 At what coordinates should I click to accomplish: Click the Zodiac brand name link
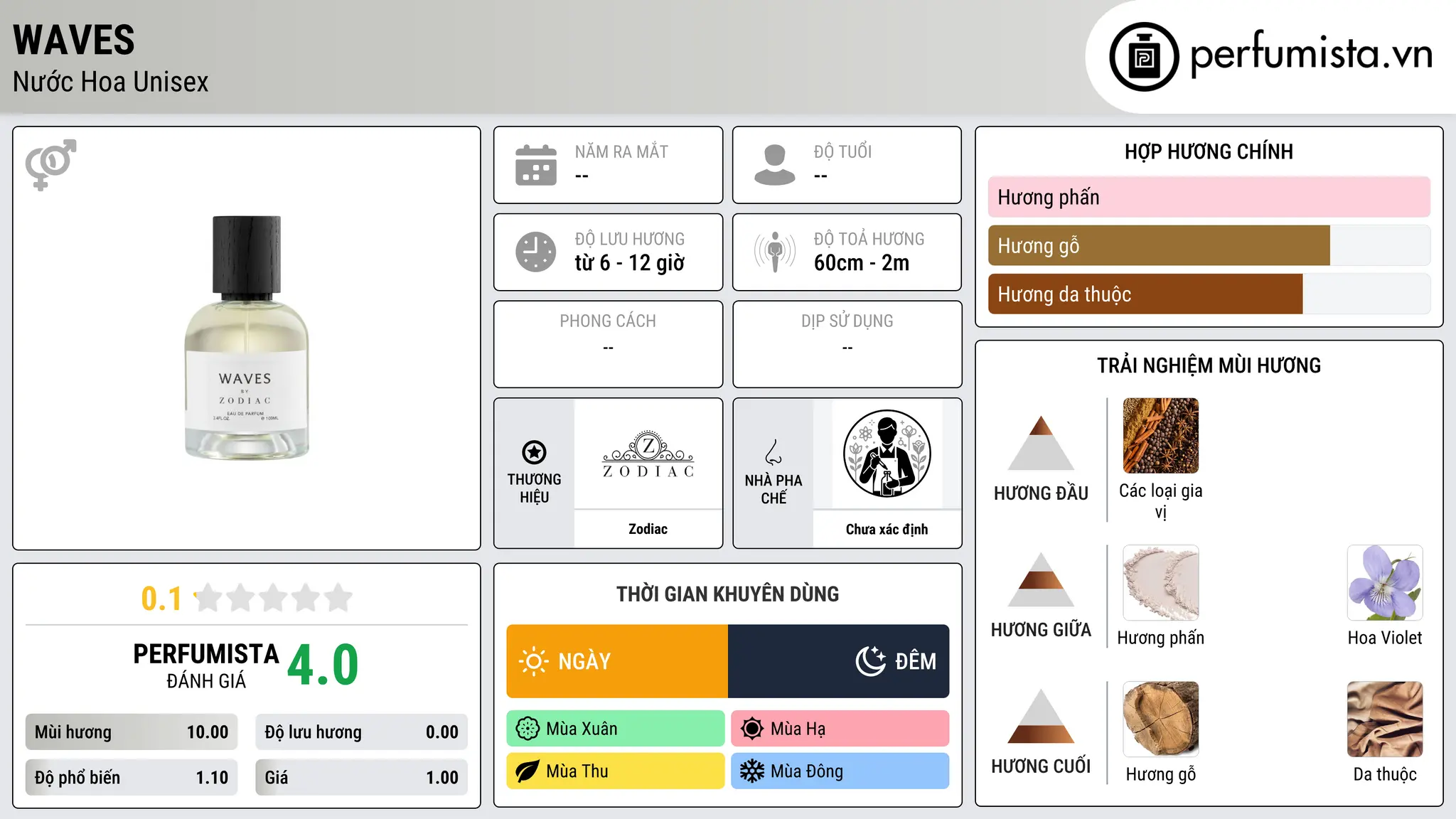(x=648, y=529)
